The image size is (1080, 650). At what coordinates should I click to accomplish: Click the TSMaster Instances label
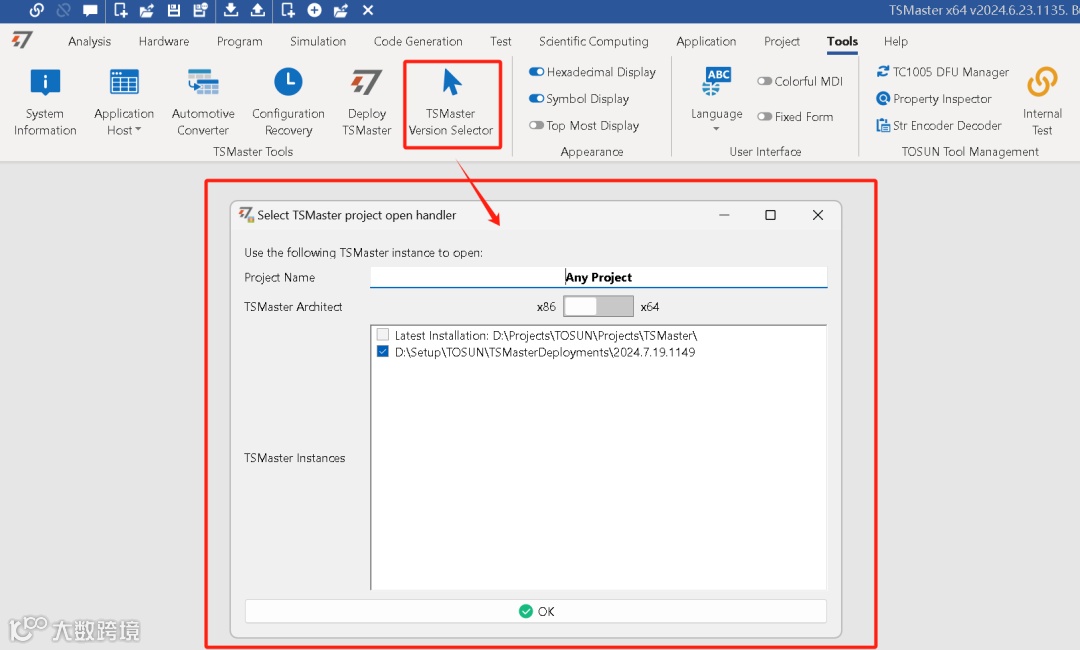[295, 458]
